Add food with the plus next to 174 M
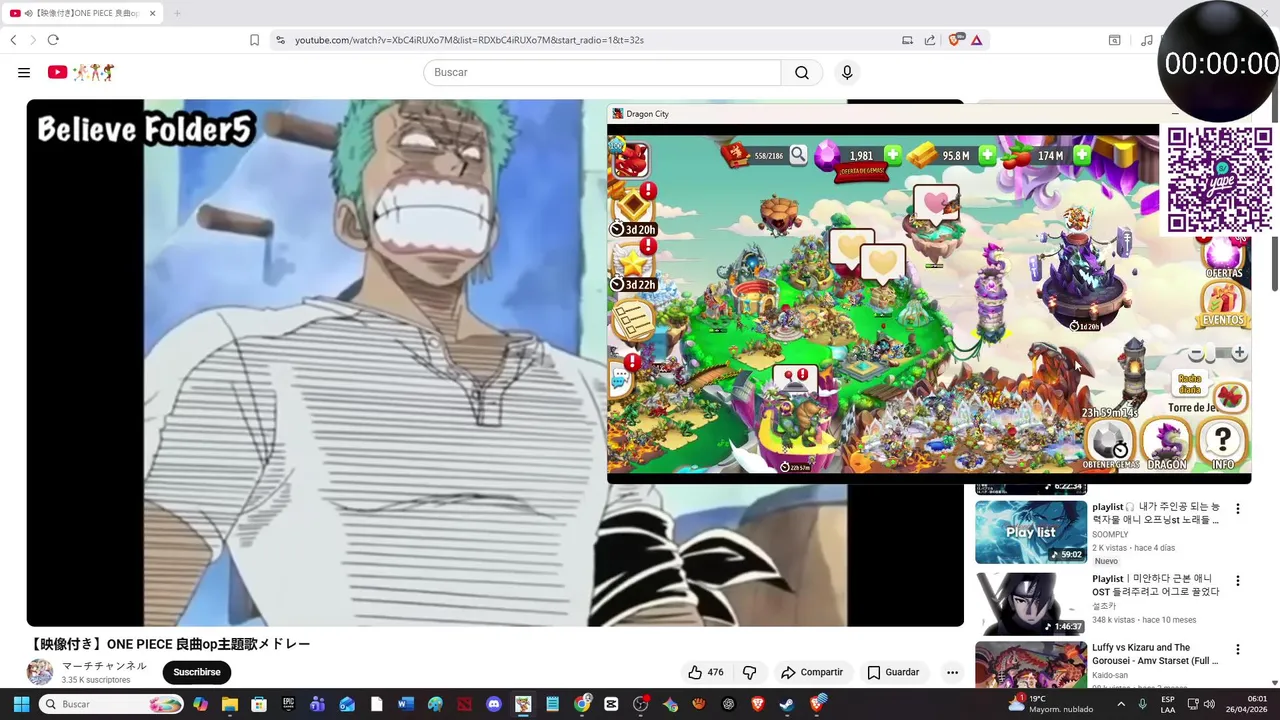 click(x=1082, y=155)
